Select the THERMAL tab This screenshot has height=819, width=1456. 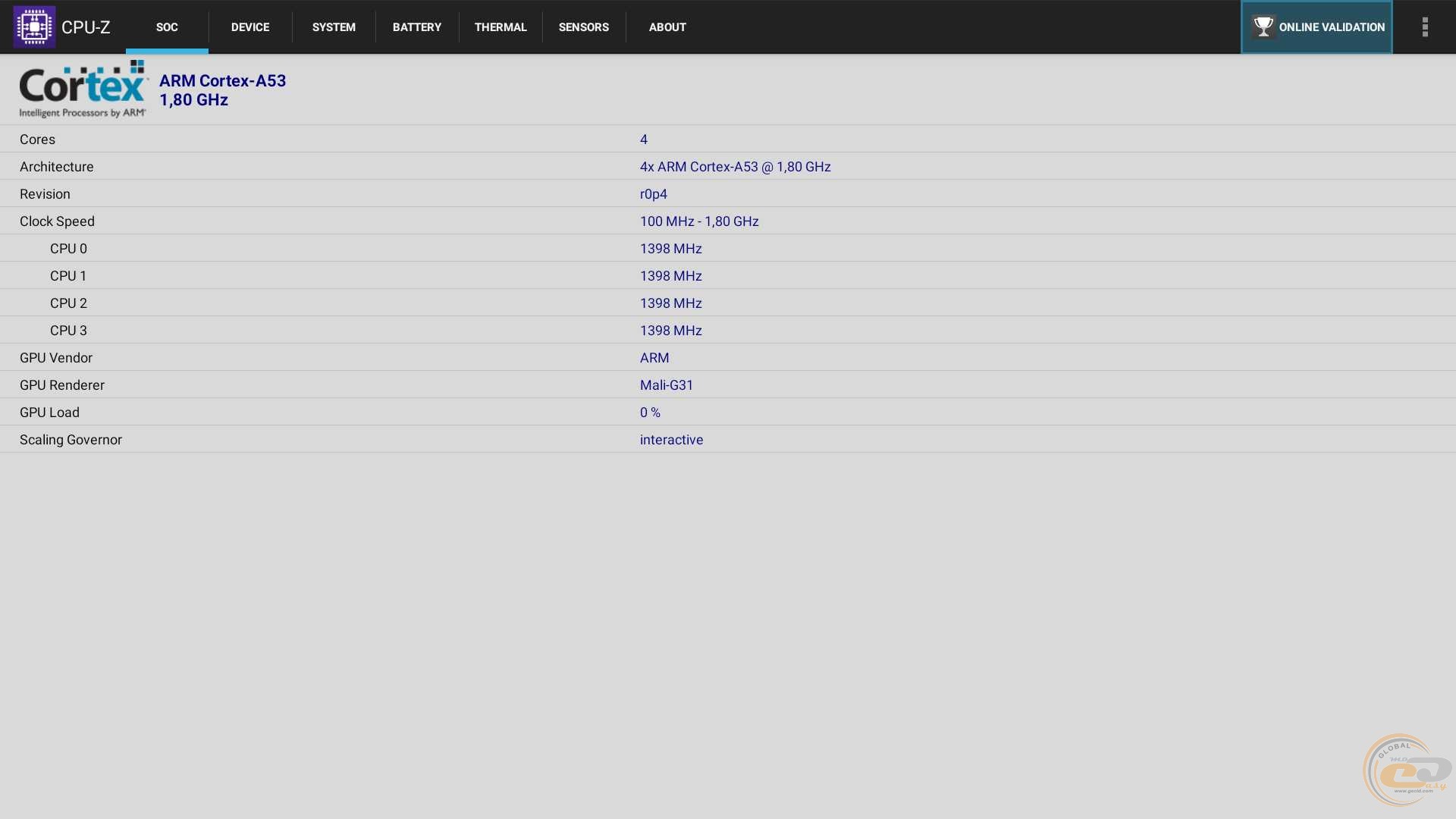[500, 27]
